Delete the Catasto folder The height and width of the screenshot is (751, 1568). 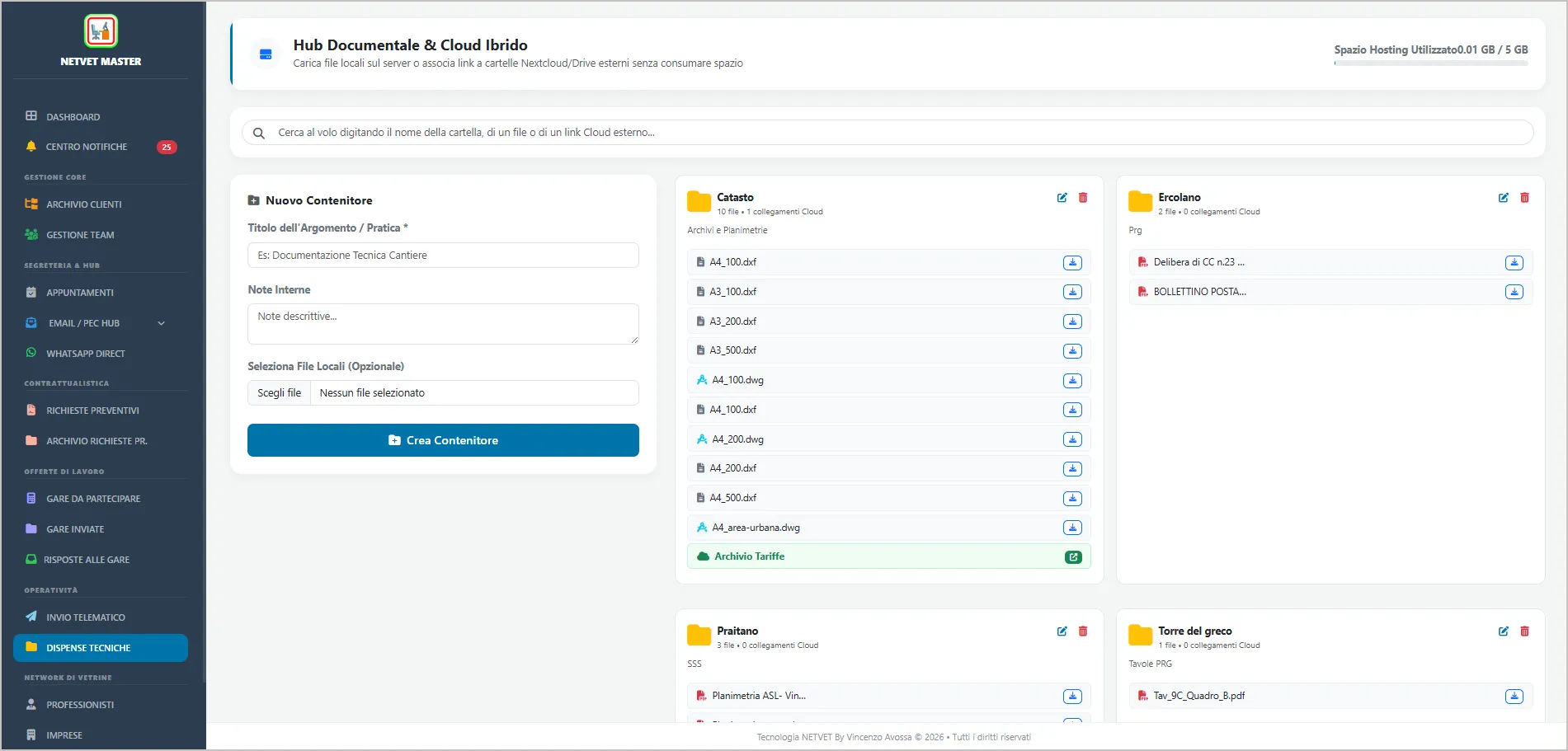tap(1083, 198)
